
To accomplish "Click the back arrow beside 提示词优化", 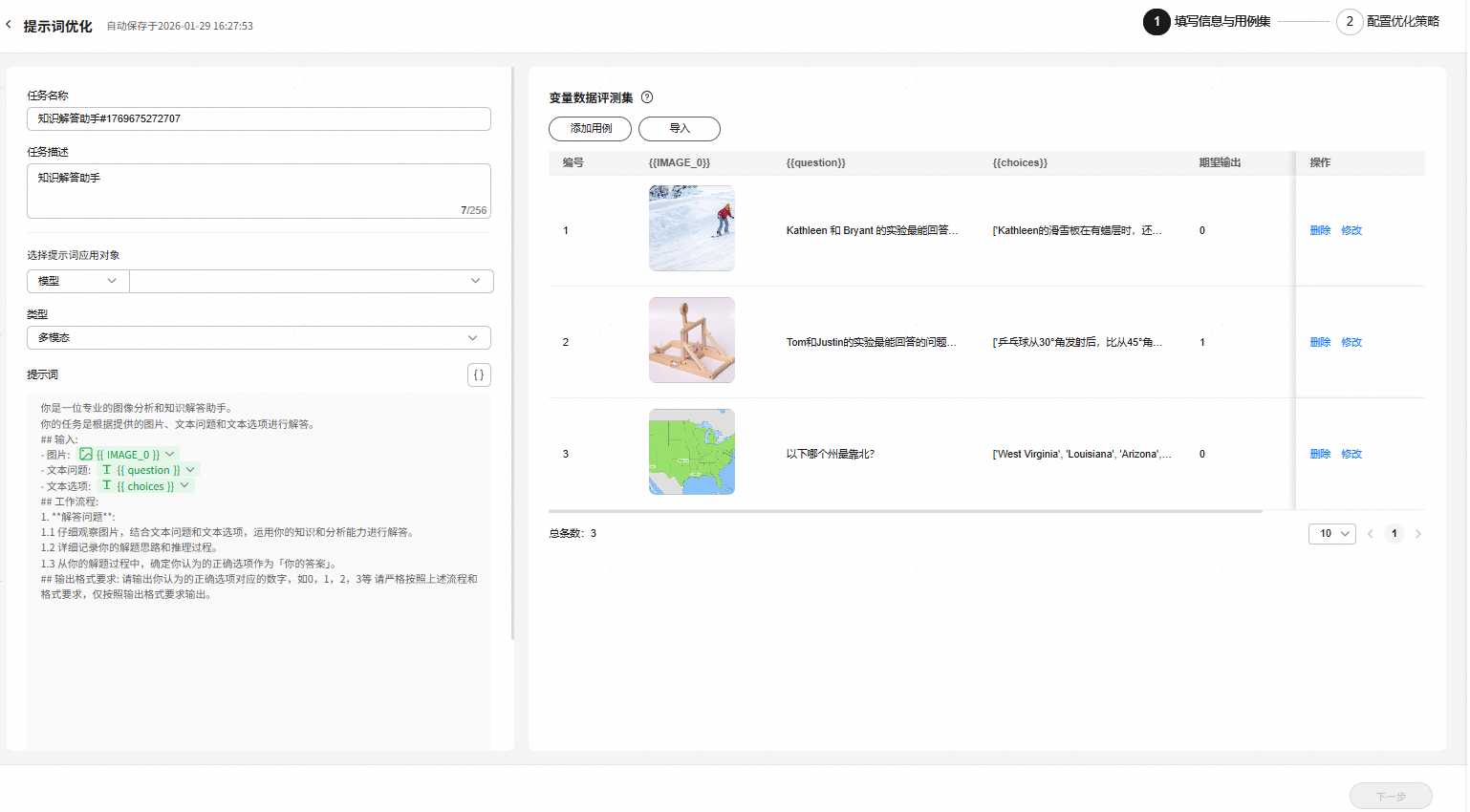I will (9, 25).
